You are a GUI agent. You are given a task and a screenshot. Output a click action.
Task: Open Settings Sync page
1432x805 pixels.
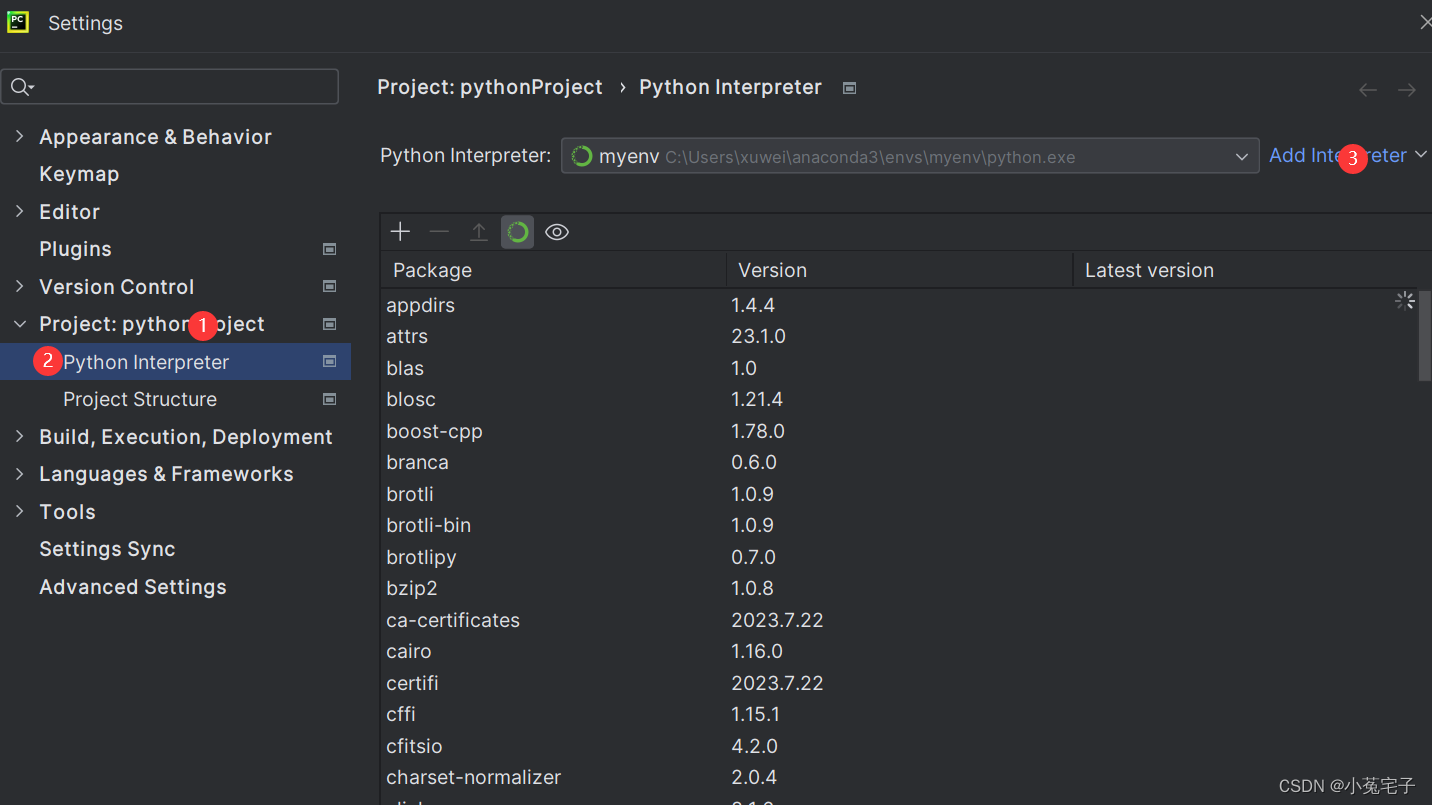pyautogui.click(x=107, y=549)
